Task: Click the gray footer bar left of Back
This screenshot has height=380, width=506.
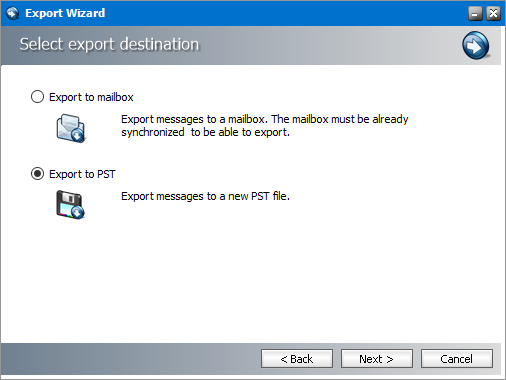Action: 130,359
